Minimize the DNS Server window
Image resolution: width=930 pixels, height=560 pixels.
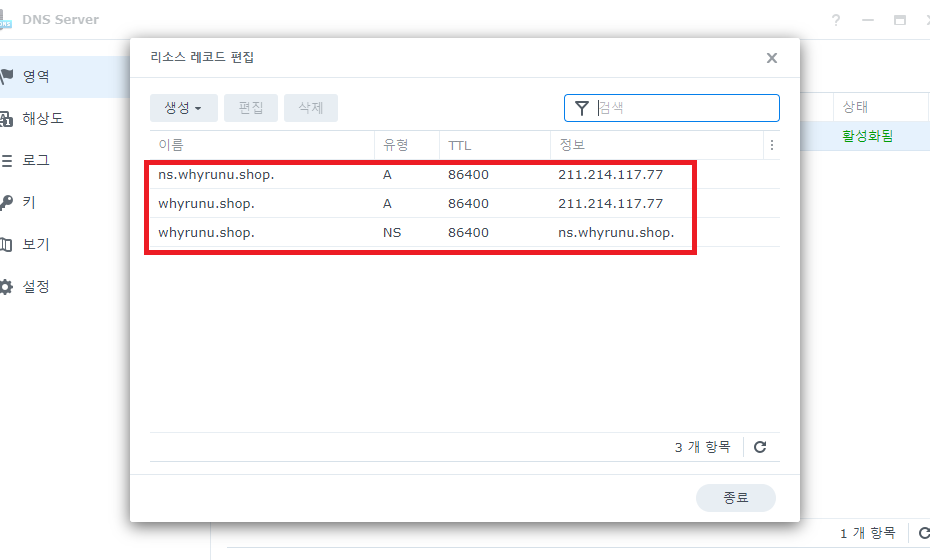(x=868, y=20)
